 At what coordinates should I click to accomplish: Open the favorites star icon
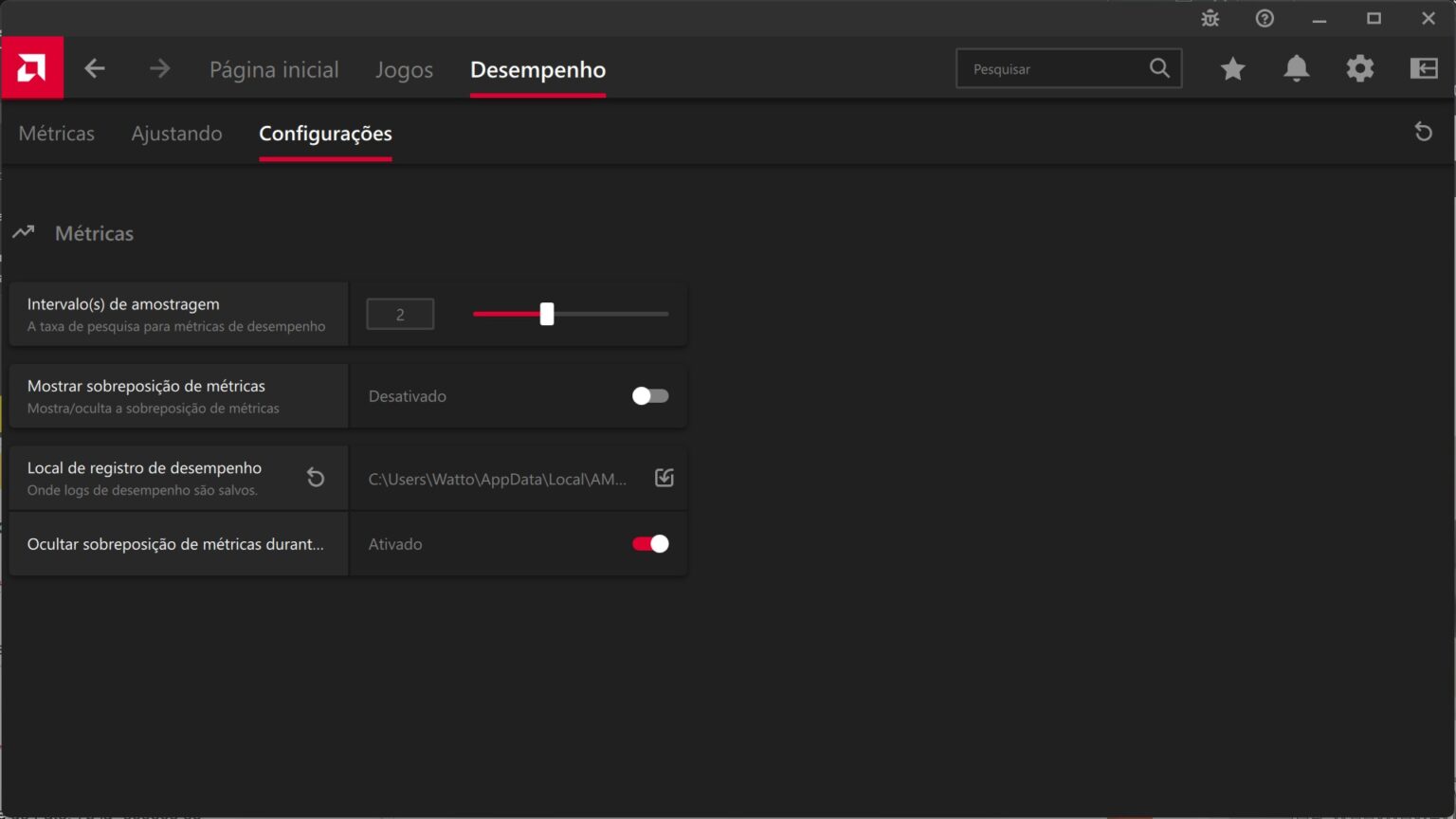click(1232, 67)
